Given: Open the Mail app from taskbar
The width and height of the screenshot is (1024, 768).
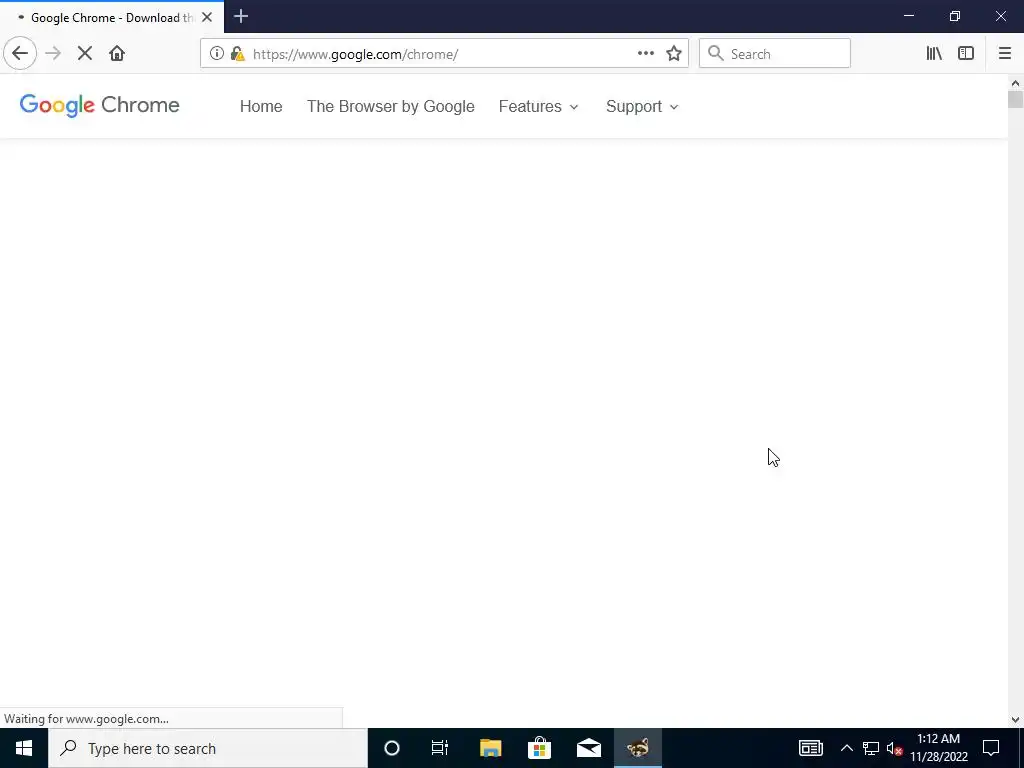Looking at the screenshot, I should click(589, 748).
